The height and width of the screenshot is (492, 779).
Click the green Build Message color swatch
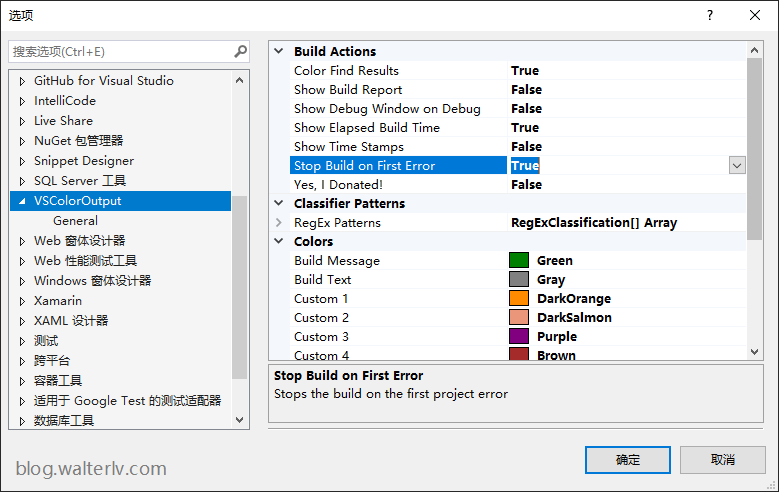[519, 261]
